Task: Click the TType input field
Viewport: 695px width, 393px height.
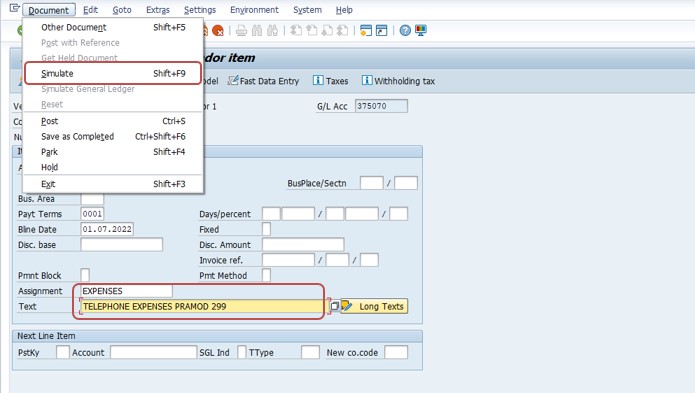Action: [310, 353]
